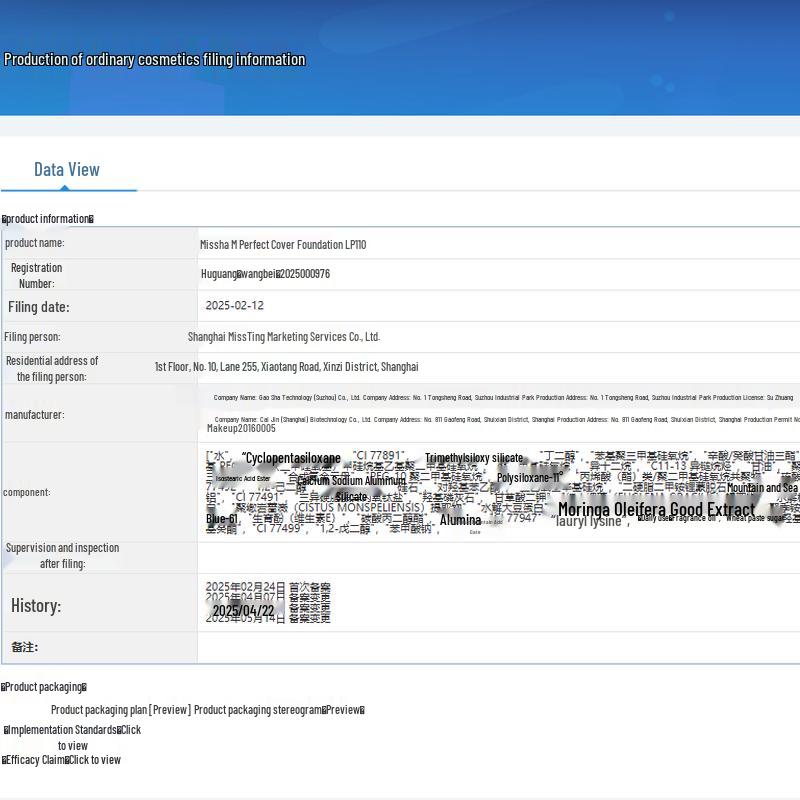Click the Cyclopentasiloxane component entry

click(x=292, y=458)
